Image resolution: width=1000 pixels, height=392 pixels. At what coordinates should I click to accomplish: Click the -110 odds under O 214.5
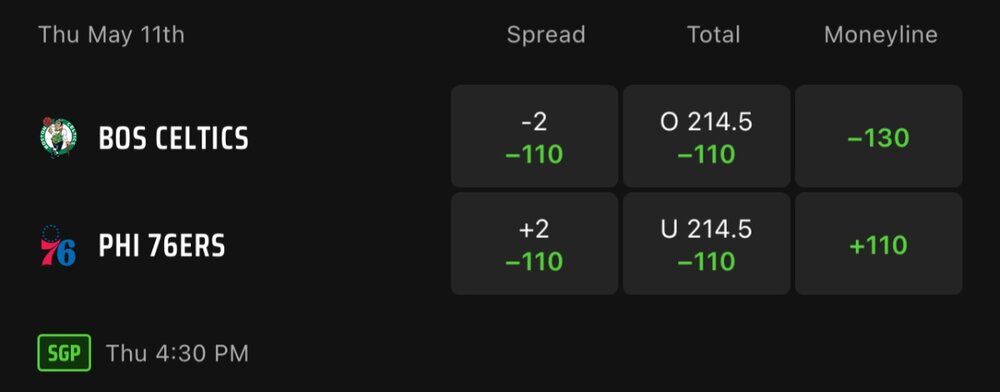[707, 154]
